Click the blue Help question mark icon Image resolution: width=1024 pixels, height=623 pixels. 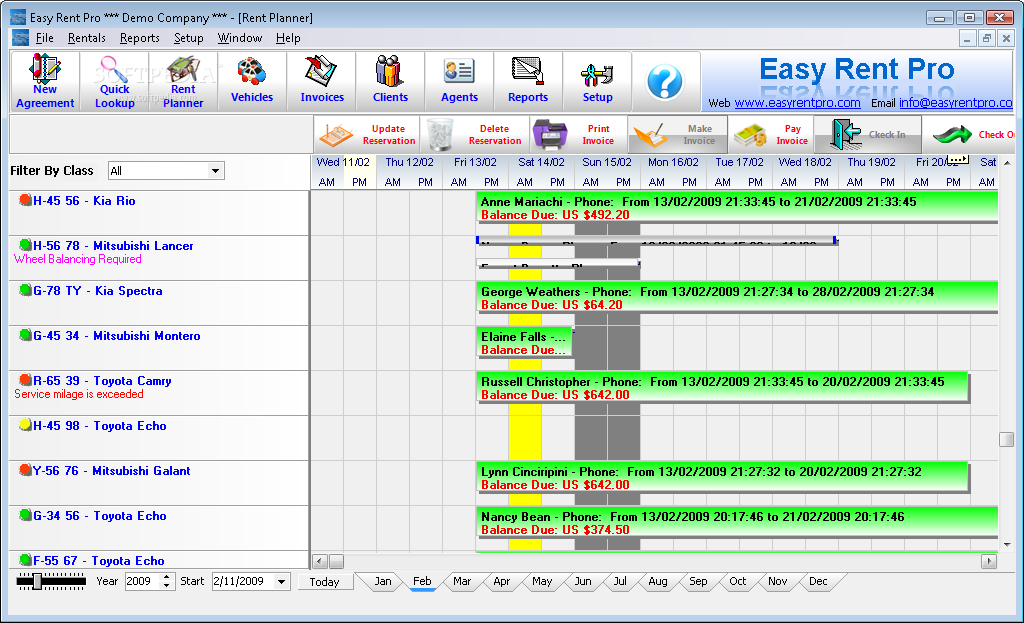point(664,82)
